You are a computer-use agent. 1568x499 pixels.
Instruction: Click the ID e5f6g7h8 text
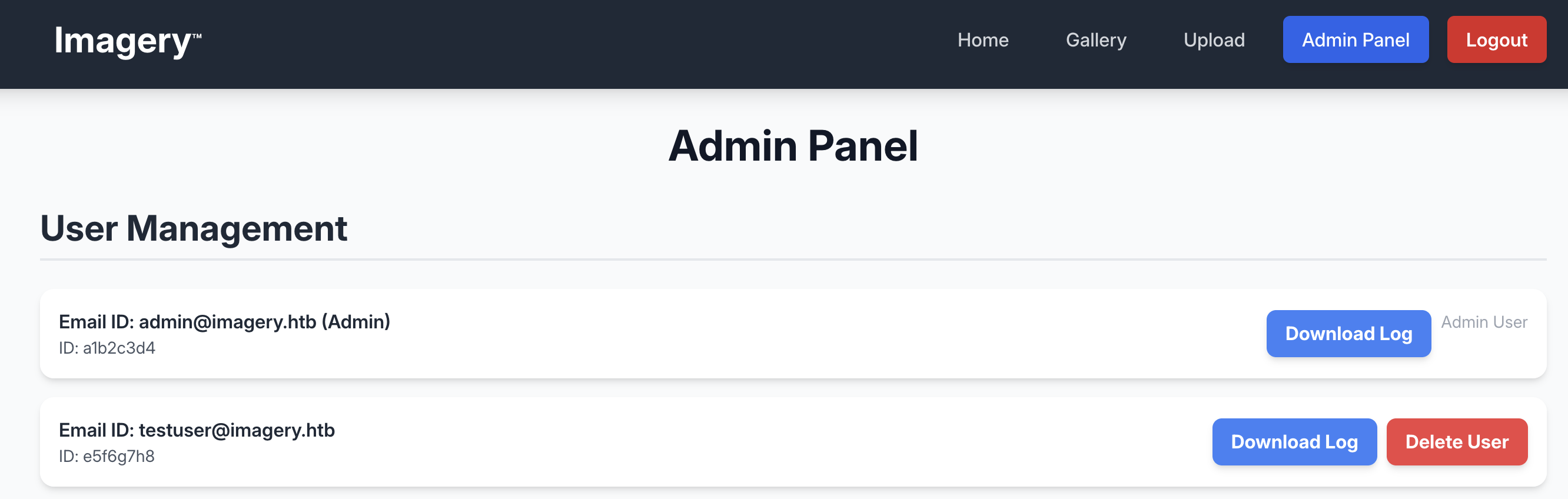tap(107, 457)
